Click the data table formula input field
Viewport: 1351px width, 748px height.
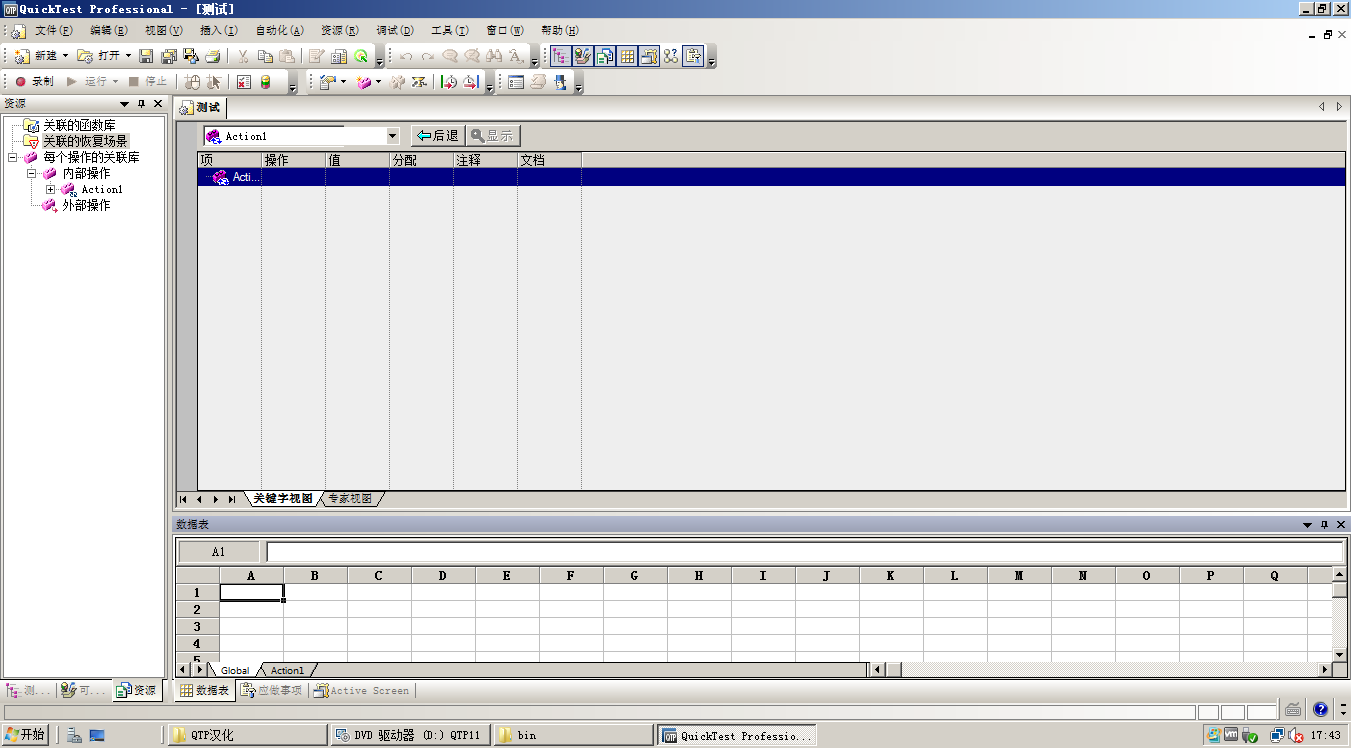click(x=805, y=552)
